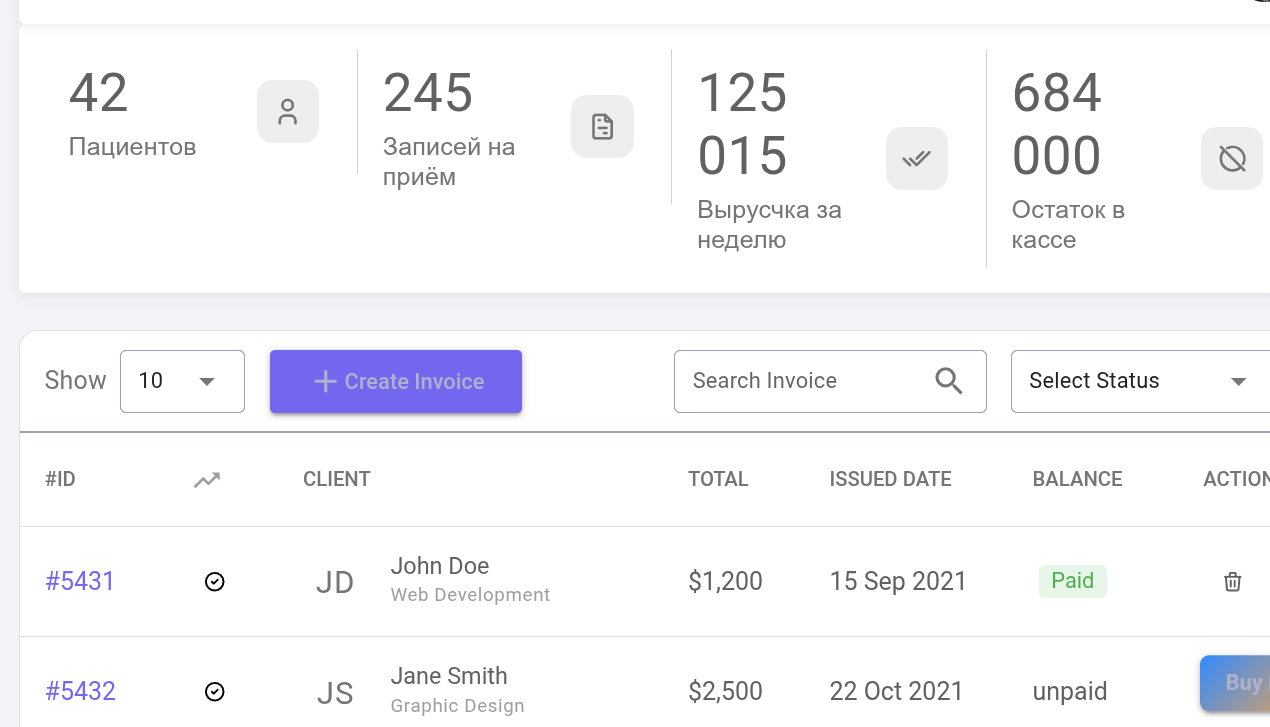
Task: Open invoice link #5431
Action: 80,581
